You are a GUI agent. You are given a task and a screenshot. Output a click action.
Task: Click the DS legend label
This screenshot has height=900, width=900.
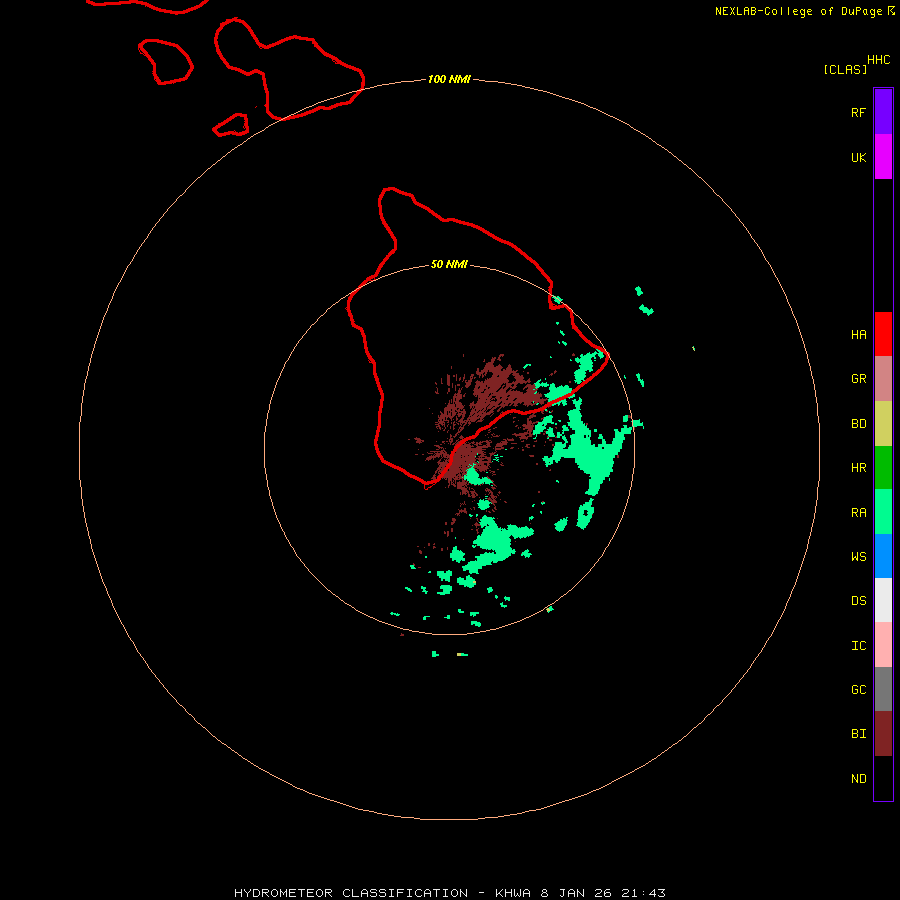(858, 601)
